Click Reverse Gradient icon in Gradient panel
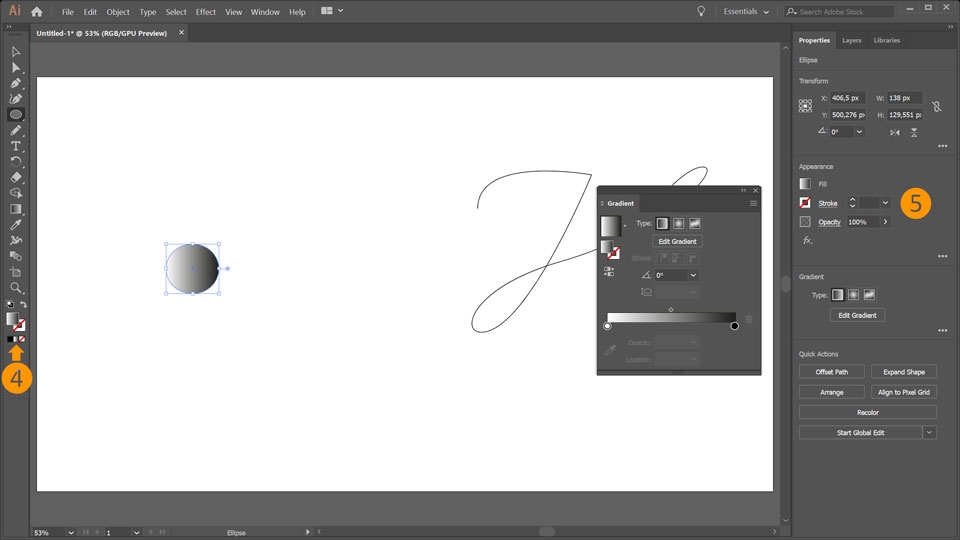Image resolution: width=960 pixels, height=540 pixels. pyautogui.click(x=609, y=271)
